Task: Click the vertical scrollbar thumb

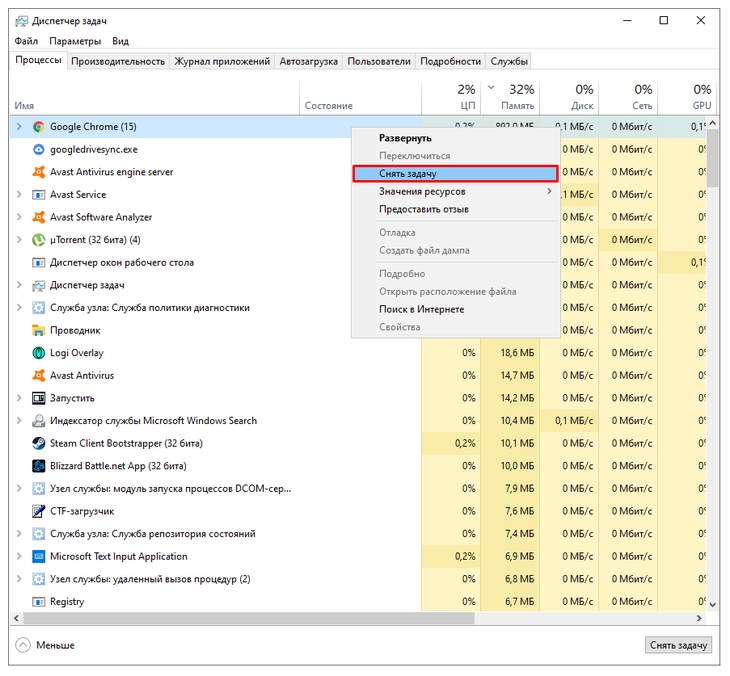Action: click(712, 158)
